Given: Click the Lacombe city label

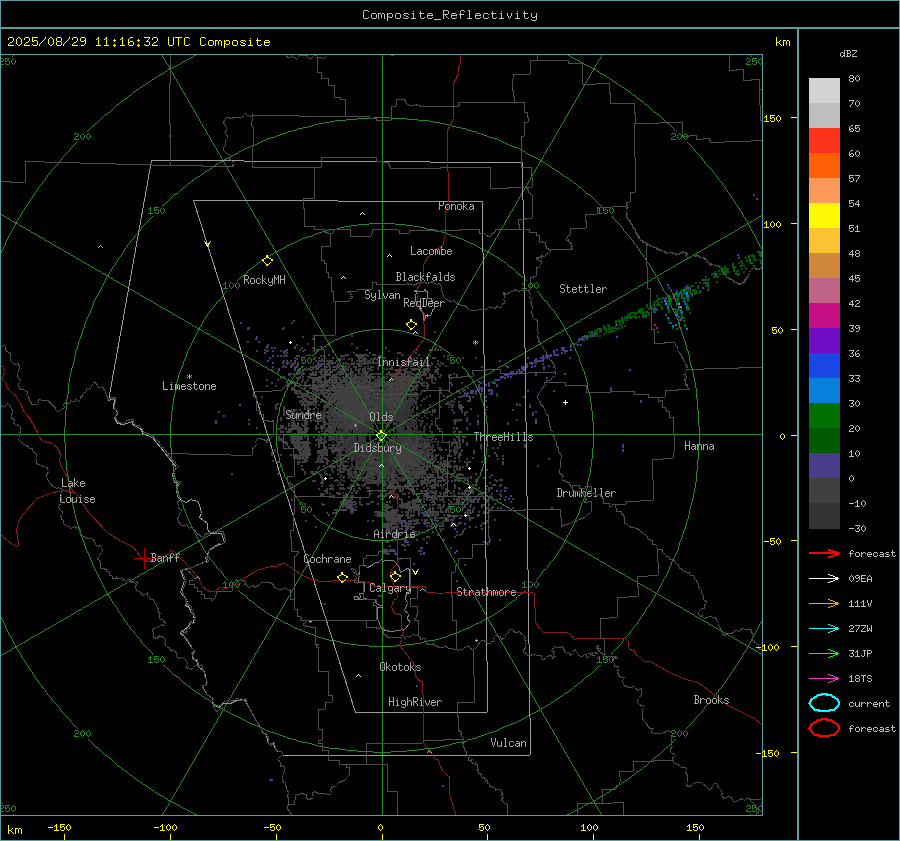Looking at the screenshot, I should [x=431, y=251].
